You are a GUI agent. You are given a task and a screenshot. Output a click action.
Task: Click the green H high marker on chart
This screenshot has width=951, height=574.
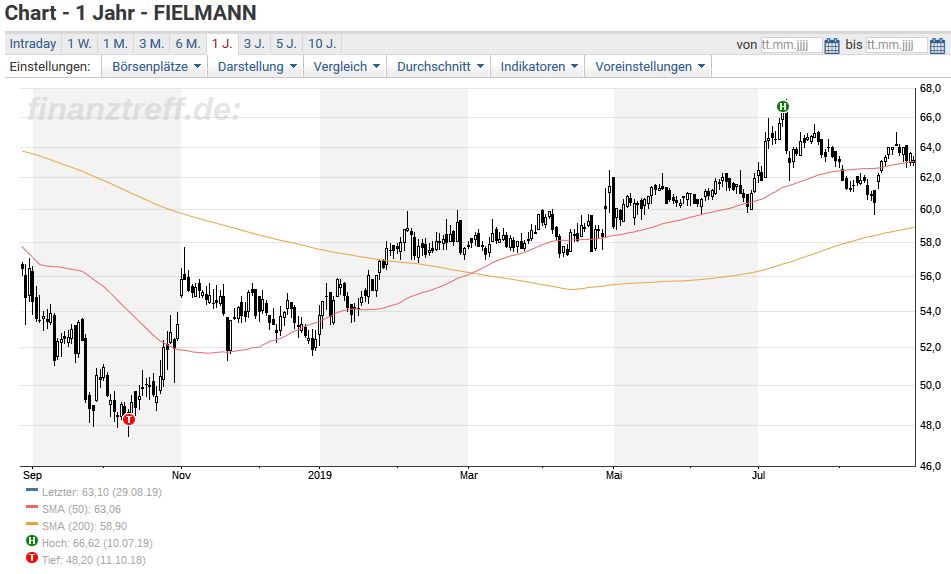[783, 107]
